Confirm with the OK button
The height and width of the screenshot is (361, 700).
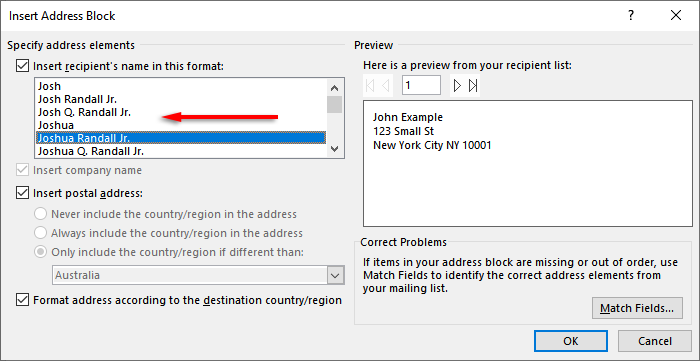coord(571,341)
